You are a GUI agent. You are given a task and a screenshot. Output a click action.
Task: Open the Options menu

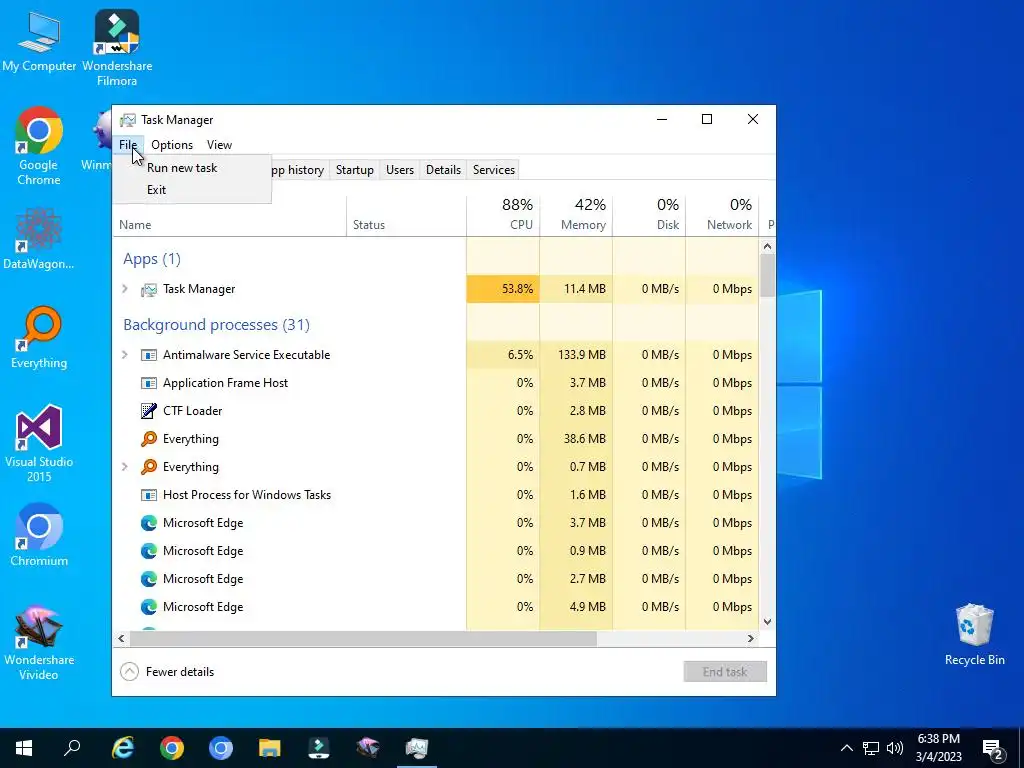tap(172, 145)
